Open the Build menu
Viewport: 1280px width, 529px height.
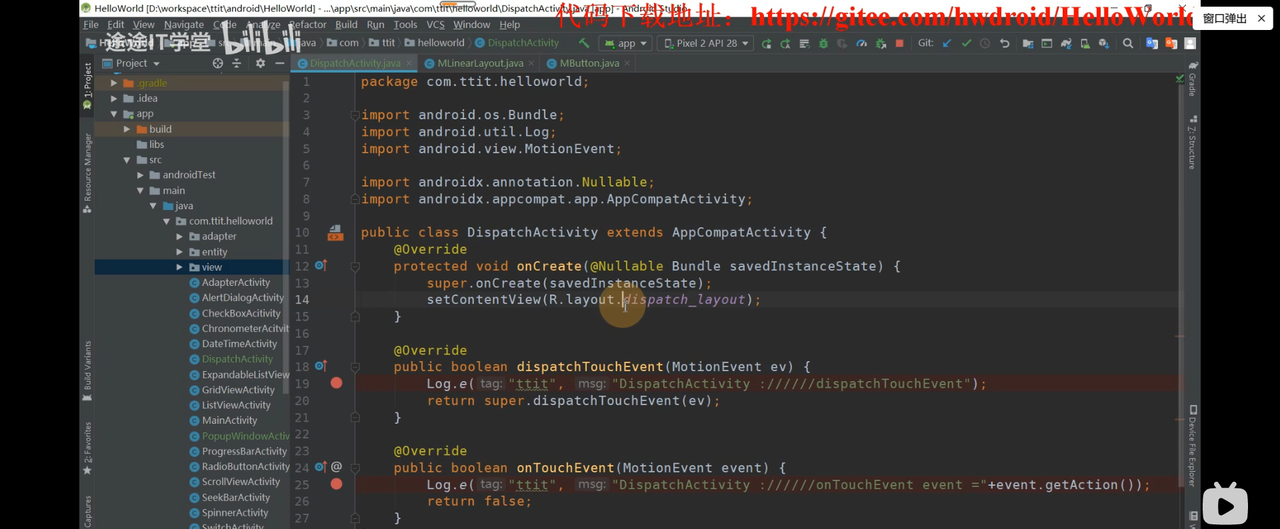click(346, 24)
